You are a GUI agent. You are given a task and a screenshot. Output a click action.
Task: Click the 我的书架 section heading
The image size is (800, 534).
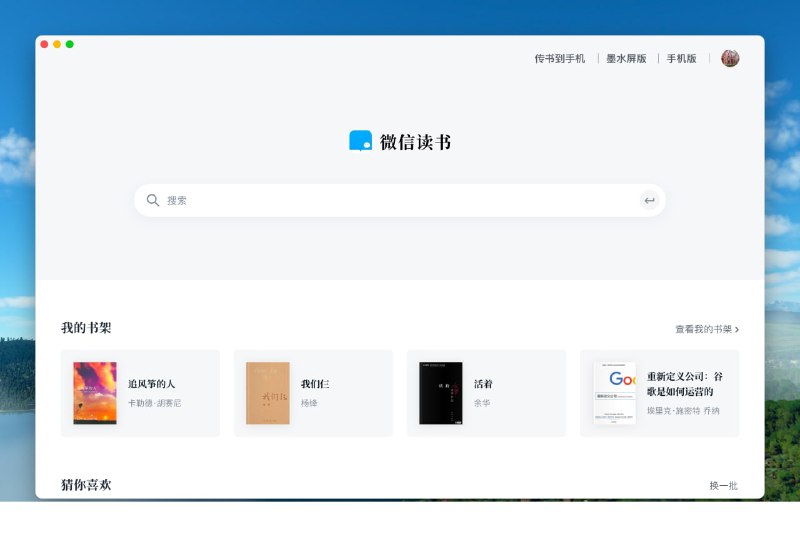point(86,327)
